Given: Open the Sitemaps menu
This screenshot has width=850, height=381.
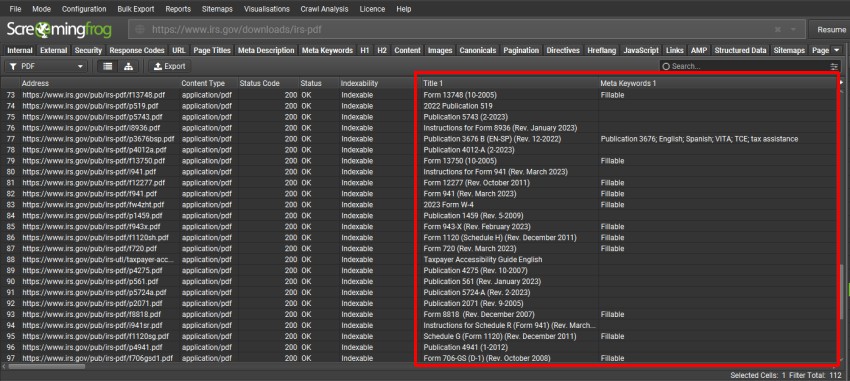Looking at the screenshot, I should coord(217,9).
